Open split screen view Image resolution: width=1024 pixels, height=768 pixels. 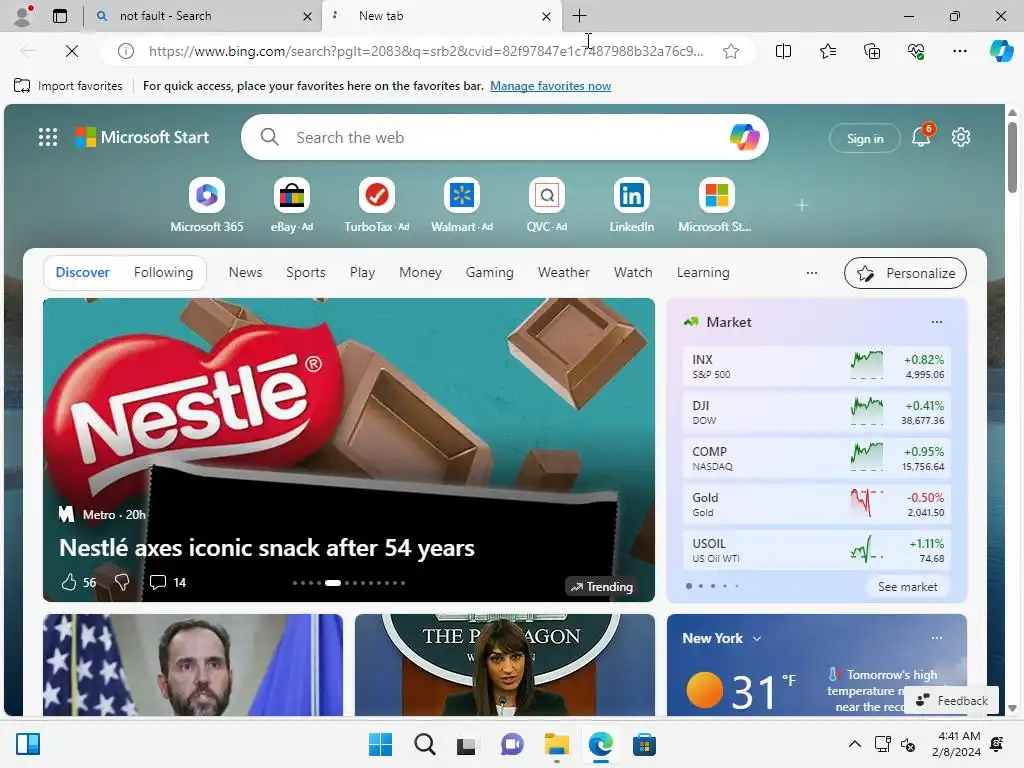click(783, 51)
